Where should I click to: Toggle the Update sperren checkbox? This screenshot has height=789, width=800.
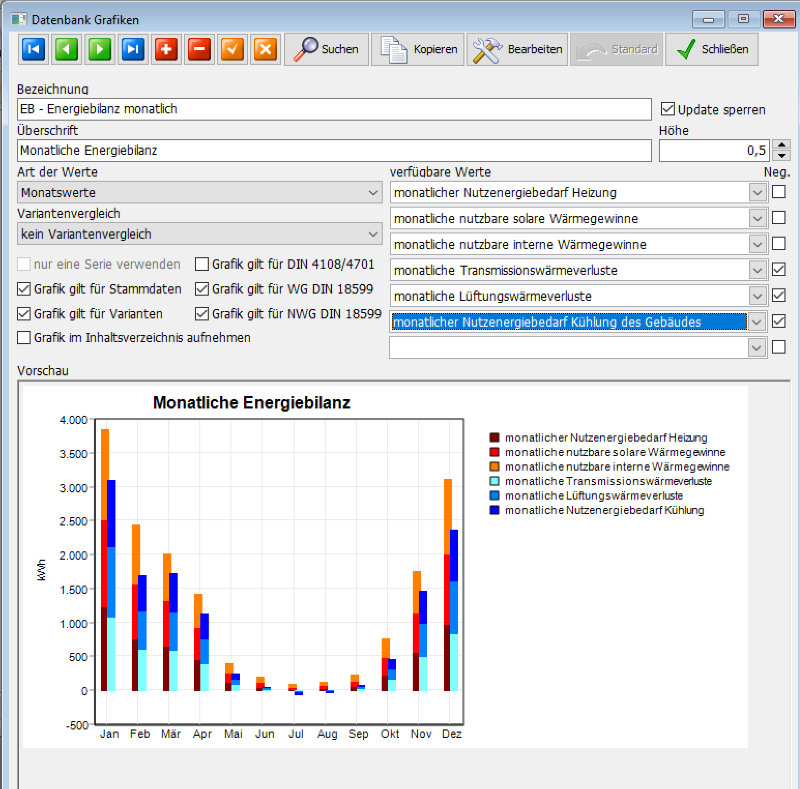tap(669, 109)
